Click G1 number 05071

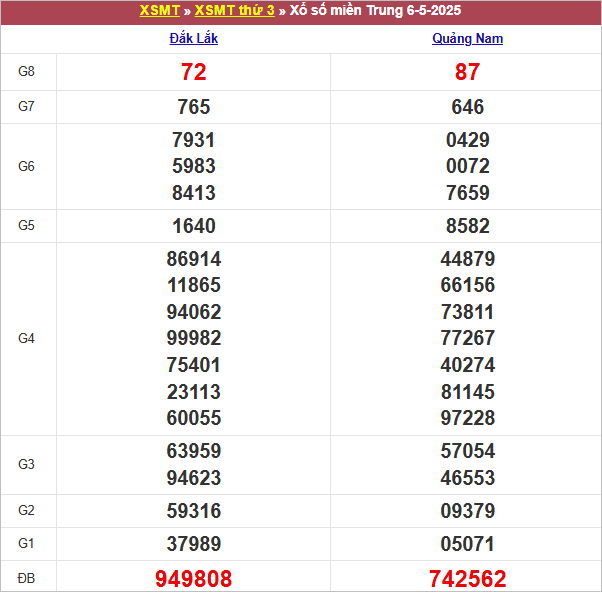point(467,544)
